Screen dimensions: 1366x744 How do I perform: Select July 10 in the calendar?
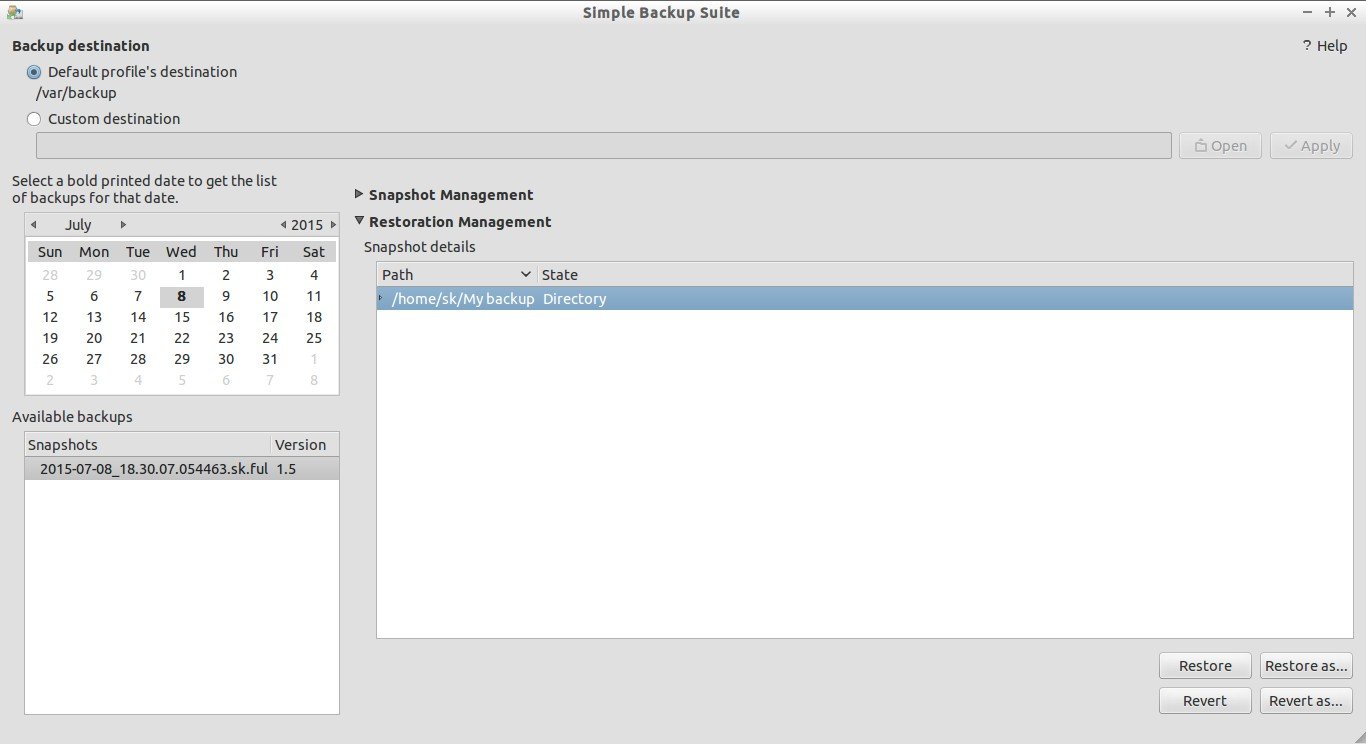270,296
